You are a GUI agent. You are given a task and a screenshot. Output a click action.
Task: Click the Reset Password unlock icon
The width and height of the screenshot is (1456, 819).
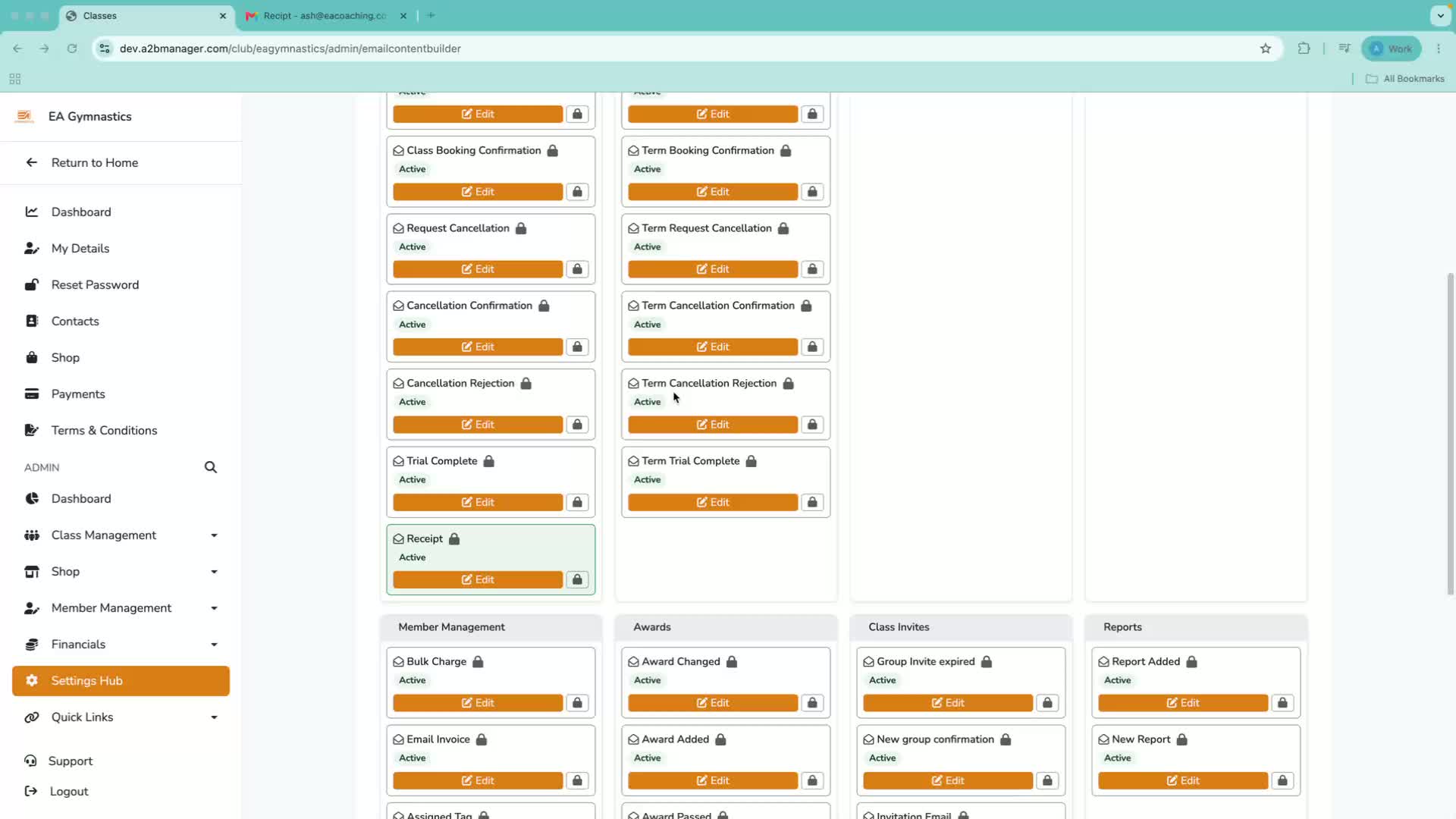32,284
